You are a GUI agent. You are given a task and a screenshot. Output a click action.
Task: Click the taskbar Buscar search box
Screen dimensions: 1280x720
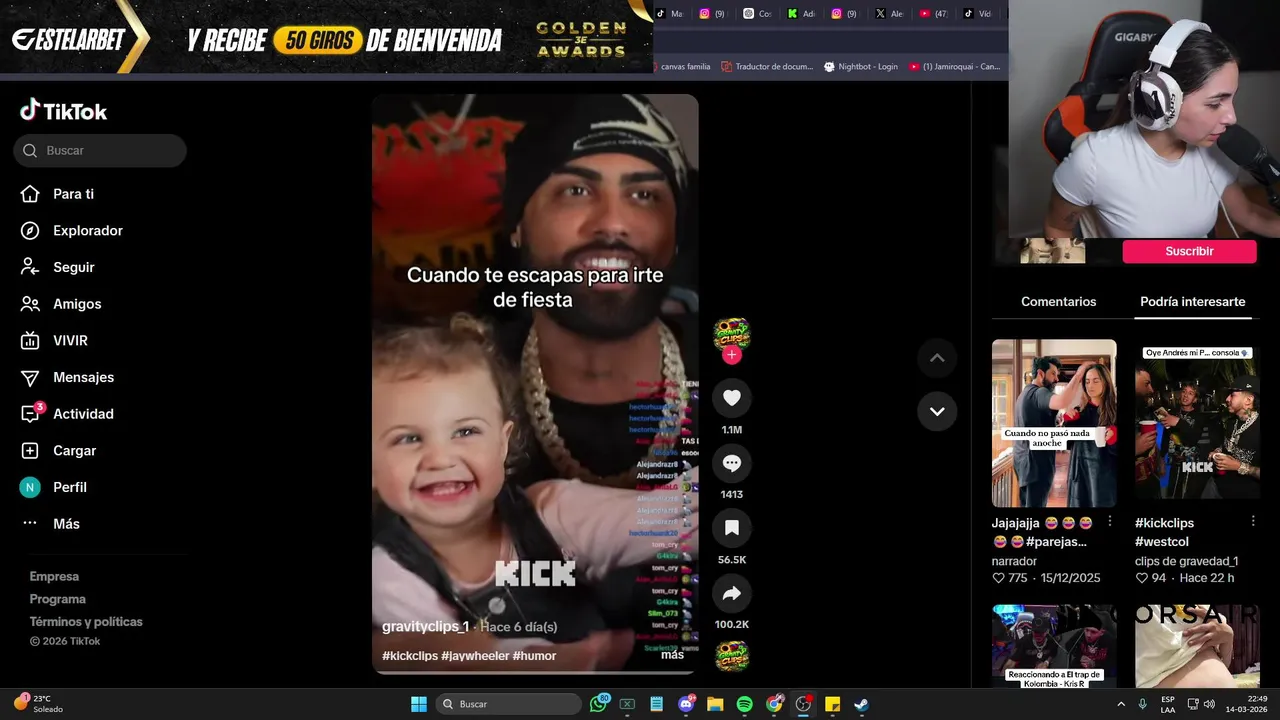pyautogui.click(x=509, y=704)
